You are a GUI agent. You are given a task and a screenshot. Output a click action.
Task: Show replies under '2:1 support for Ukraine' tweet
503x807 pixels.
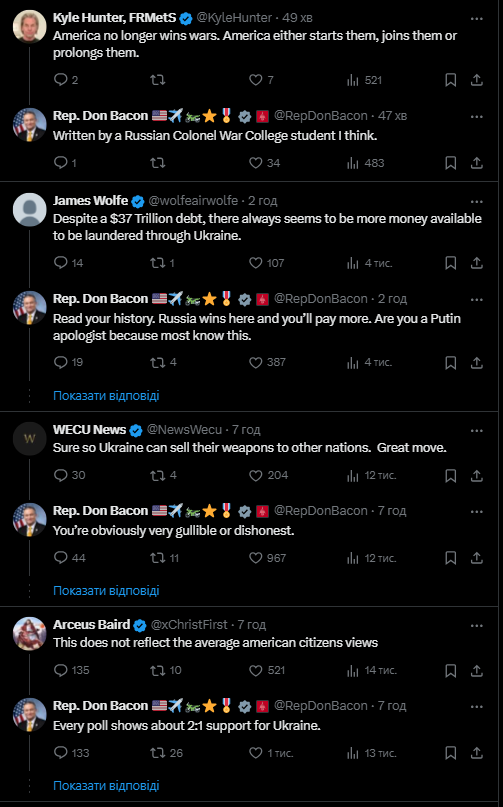pyautogui.click(x=106, y=785)
